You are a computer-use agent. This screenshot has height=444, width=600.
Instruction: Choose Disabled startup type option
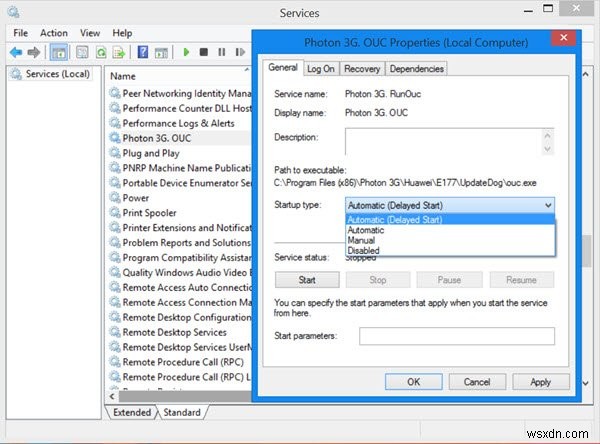coord(450,251)
